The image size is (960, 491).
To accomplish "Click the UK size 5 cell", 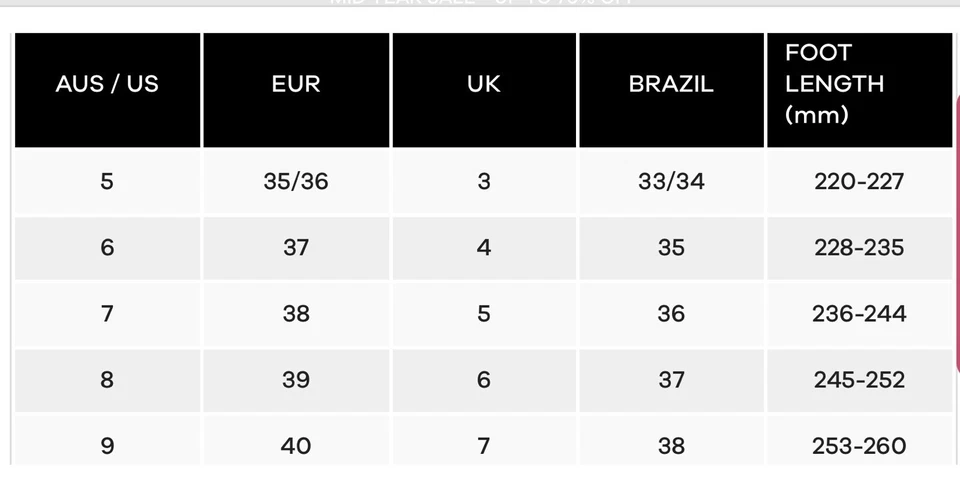I will [x=484, y=313].
